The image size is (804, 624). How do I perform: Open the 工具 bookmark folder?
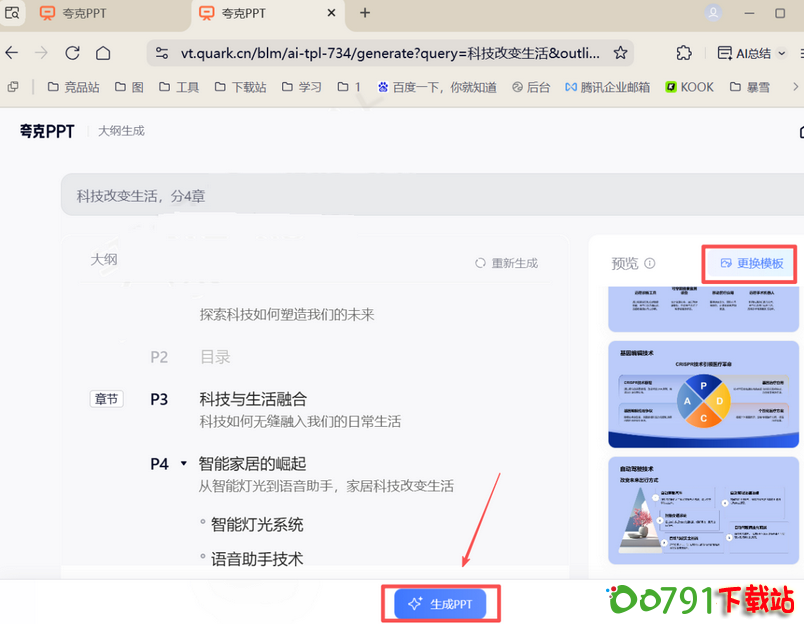click(x=178, y=87)
